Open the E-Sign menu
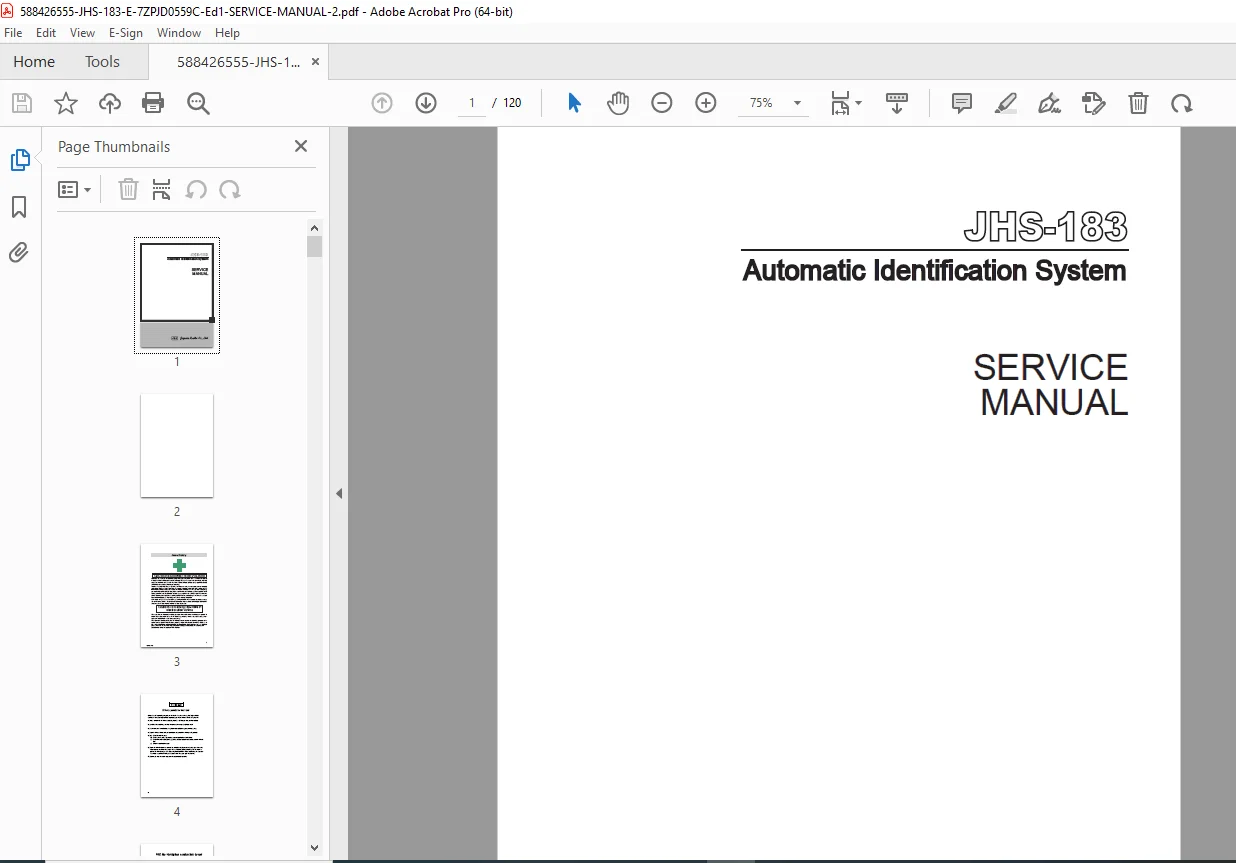This screenshot has height=863, width=1236. pyautogui.click(x=126, y=33)
